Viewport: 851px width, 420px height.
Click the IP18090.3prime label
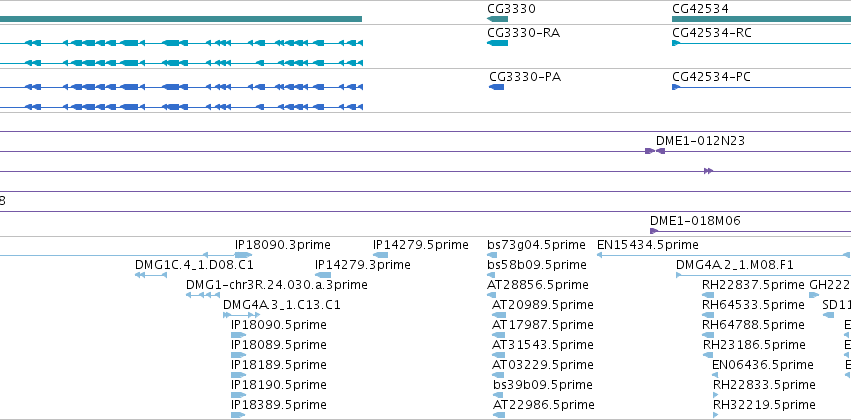coord(282,245)
